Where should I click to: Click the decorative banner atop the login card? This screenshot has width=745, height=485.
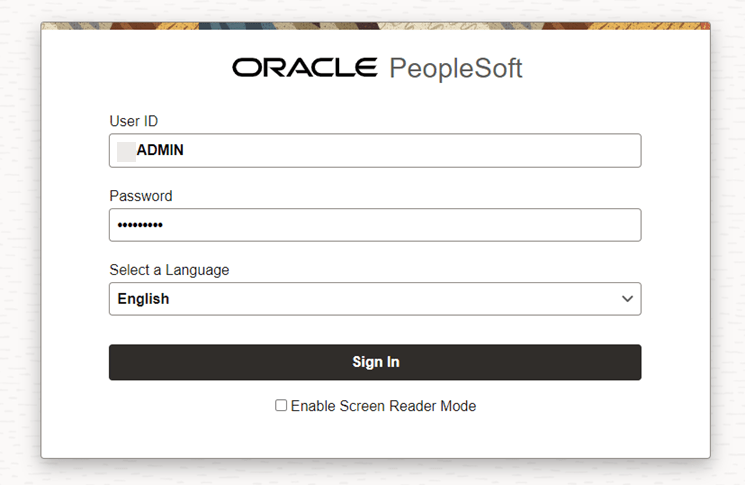click(375, 26)
